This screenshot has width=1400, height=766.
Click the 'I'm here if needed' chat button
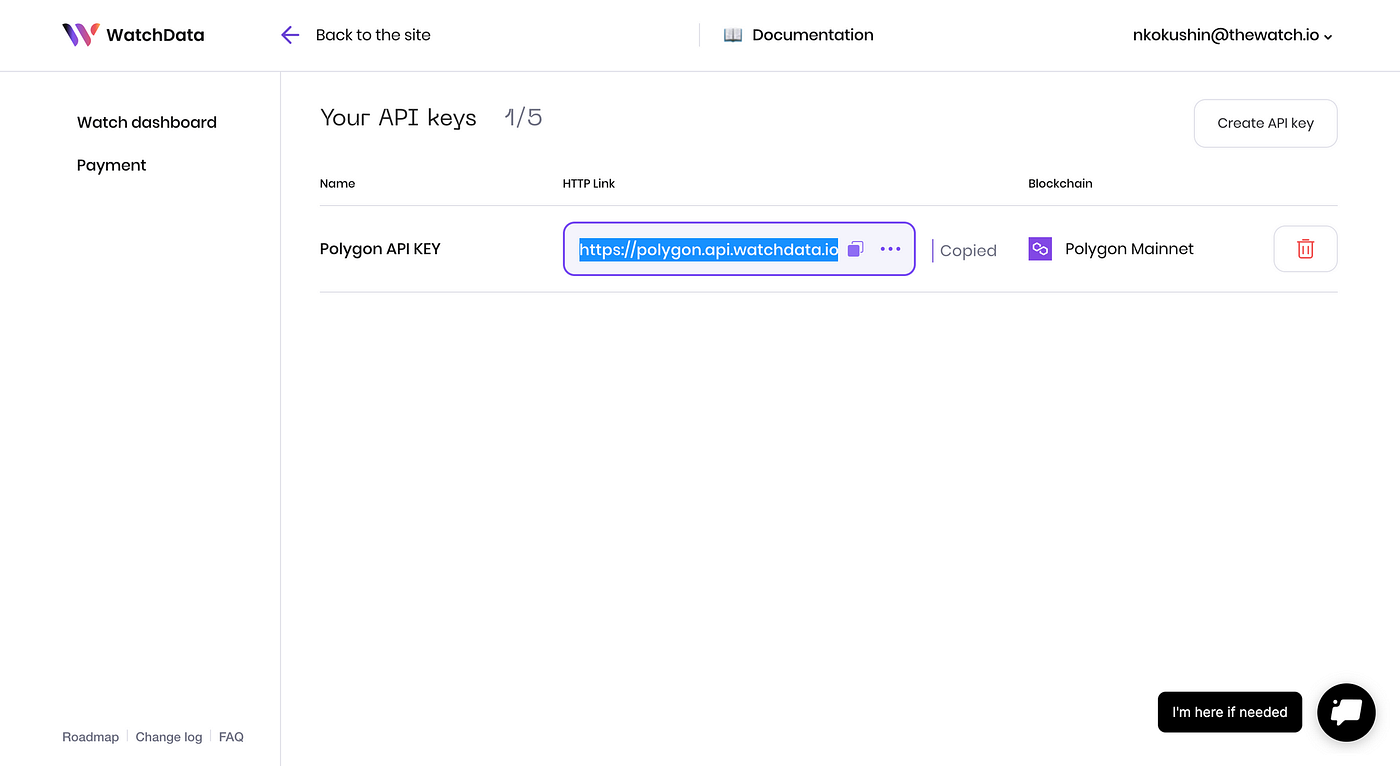click(1229, 712)
